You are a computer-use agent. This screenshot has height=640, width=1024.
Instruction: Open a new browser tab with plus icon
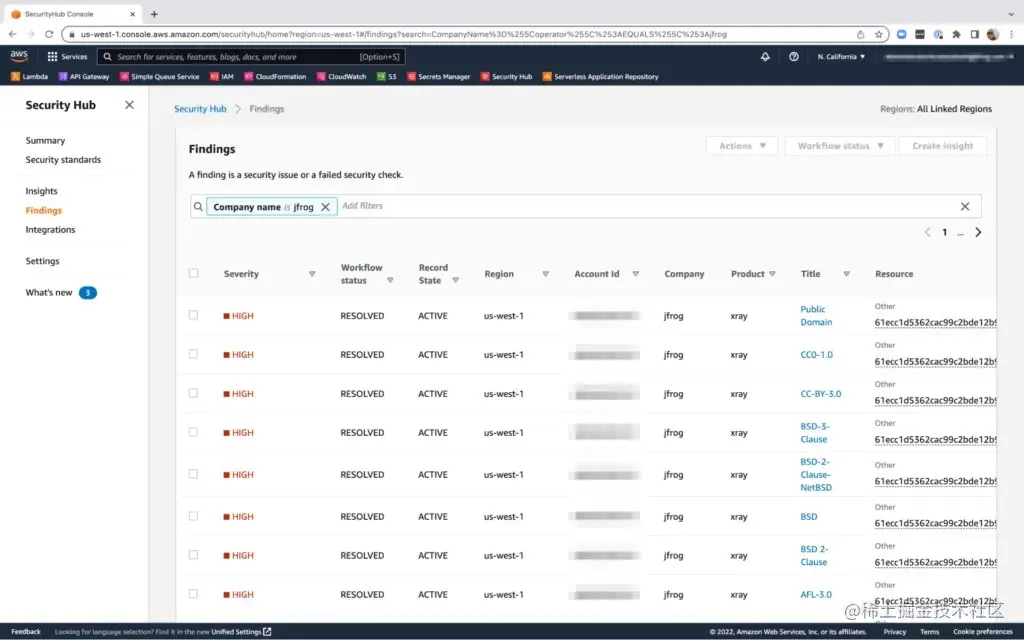coord(154,14)
